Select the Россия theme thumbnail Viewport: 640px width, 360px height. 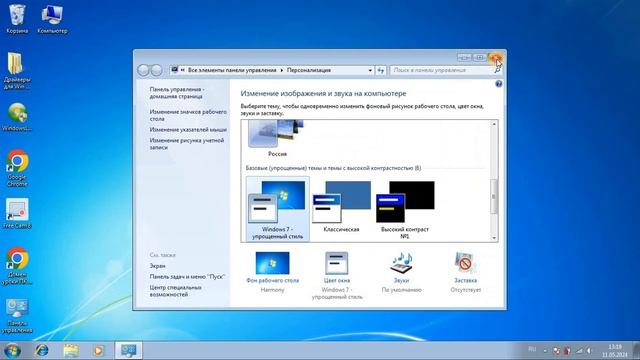click(277, 139)
